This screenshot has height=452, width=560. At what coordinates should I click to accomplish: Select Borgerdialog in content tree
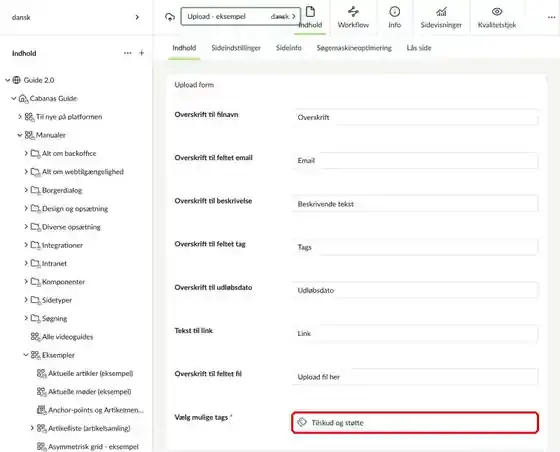tap(62, 190)
